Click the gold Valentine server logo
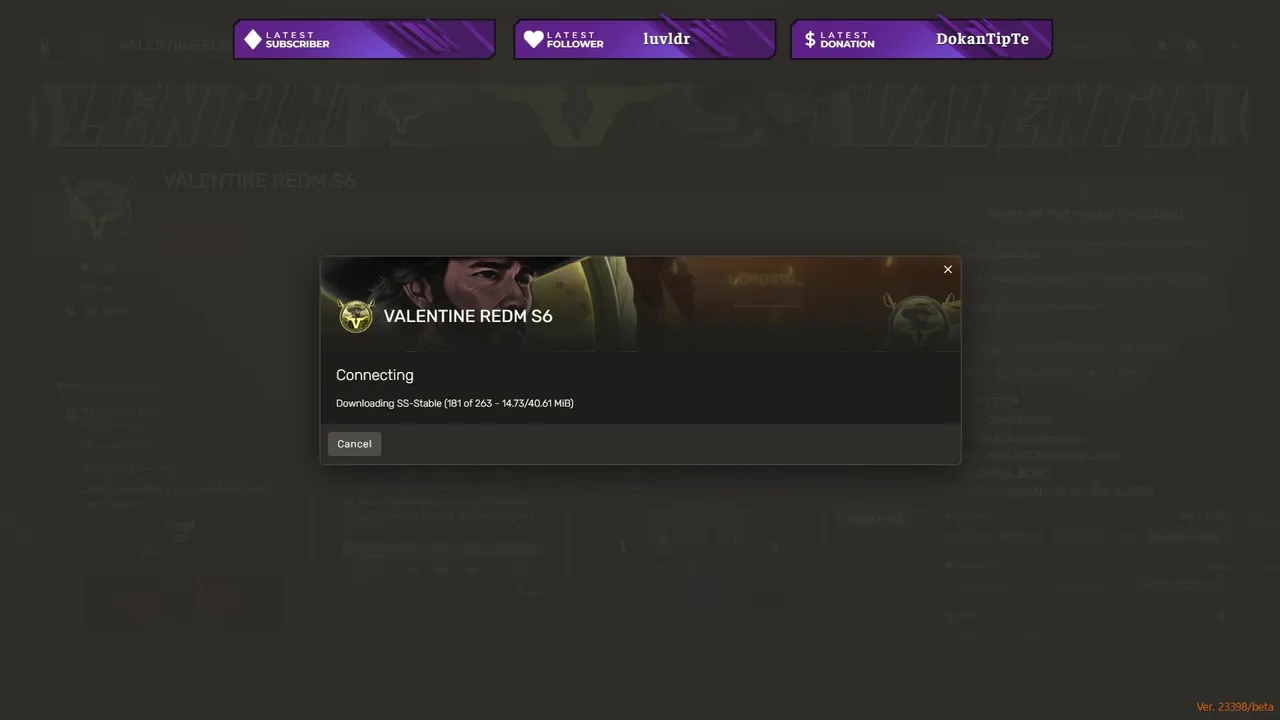The height and width of the screenshot is (720, 1280). (356, 316)
